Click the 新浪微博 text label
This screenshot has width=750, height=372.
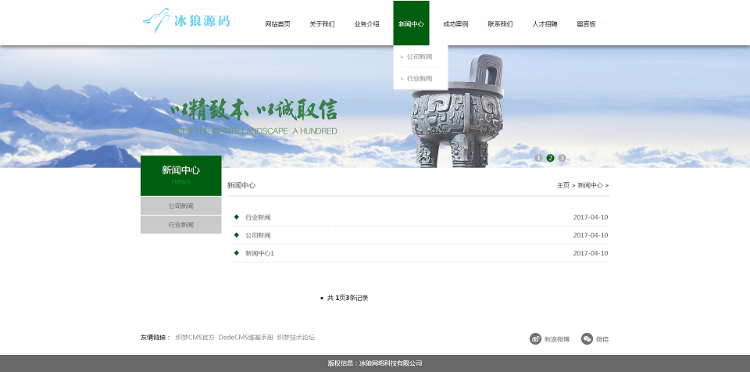click(557, 339)
